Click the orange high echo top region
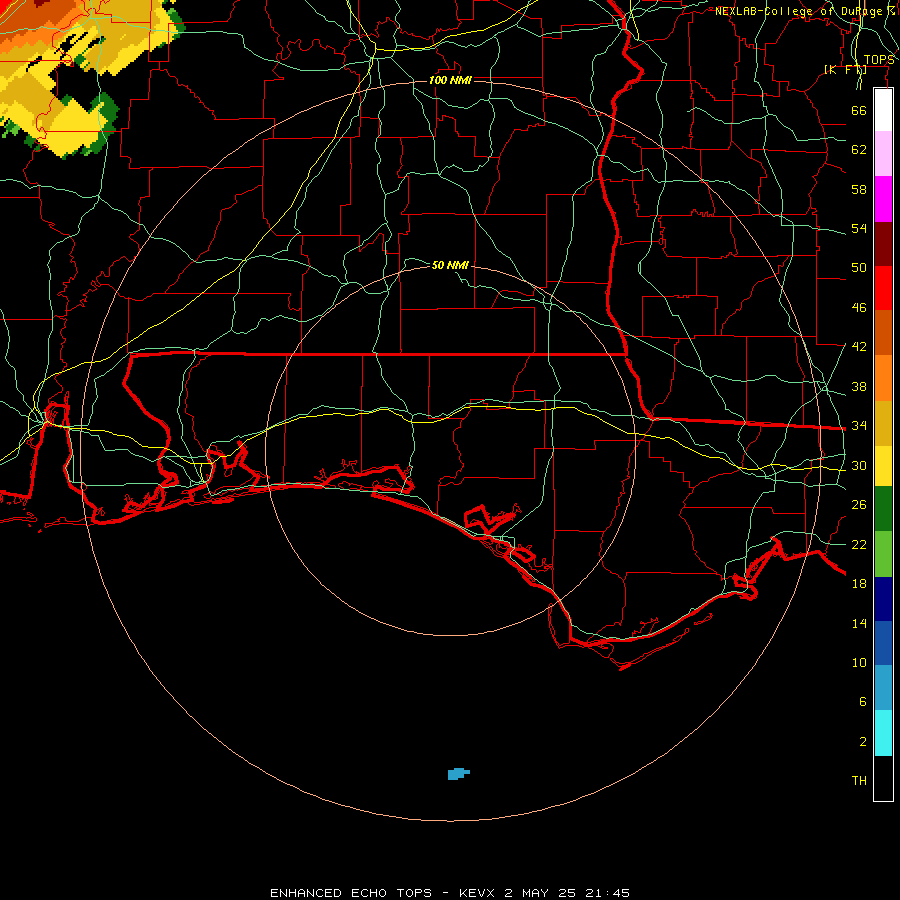 coord(34,23)
